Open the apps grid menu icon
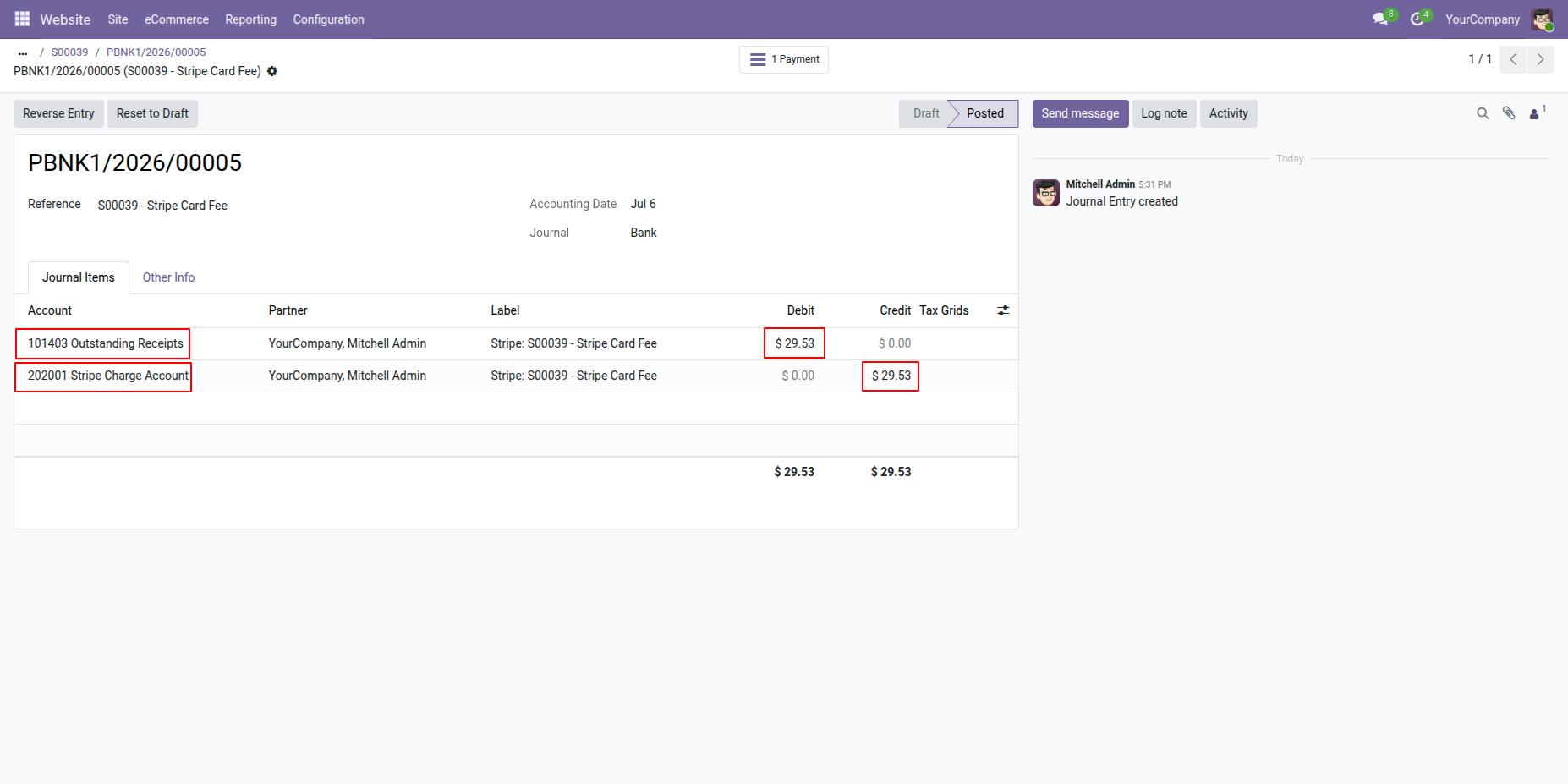The width and height of the screenshot is (1568, 784). click(22, 19)
